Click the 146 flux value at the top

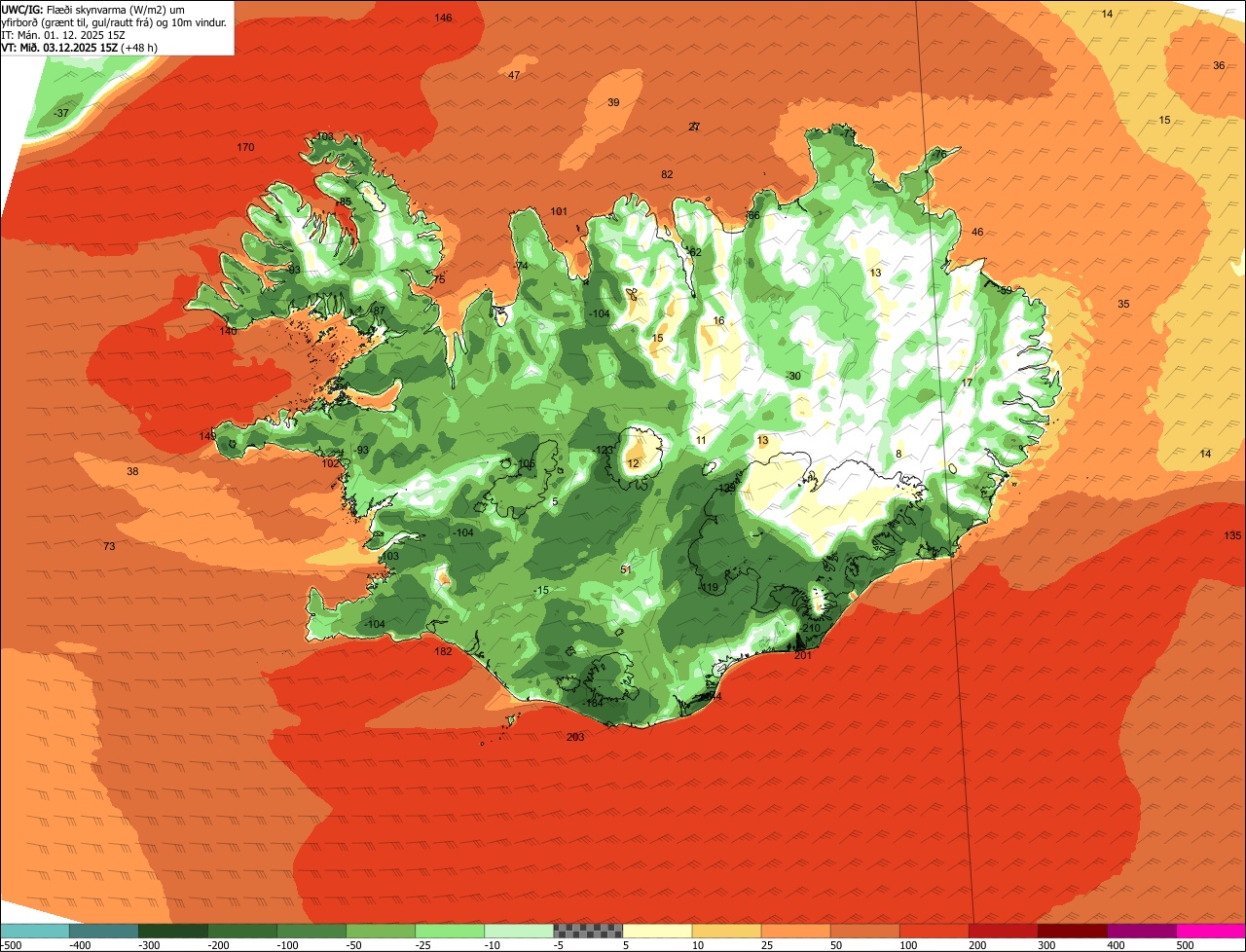pyautogui.click(x=443, y=18)
